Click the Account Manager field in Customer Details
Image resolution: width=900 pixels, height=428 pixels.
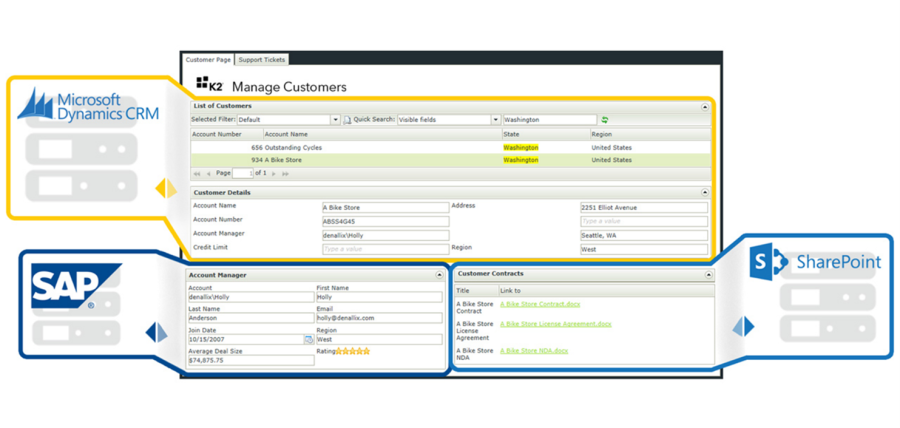pos(385,235)
